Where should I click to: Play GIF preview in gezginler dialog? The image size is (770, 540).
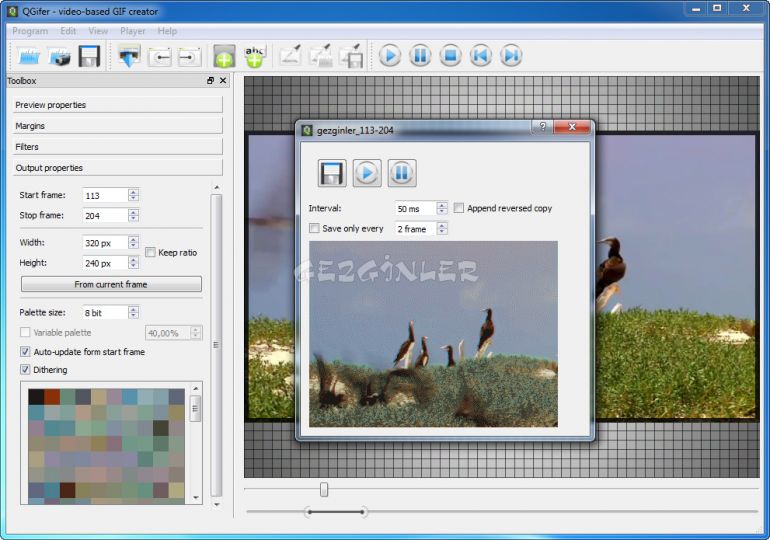point(367,173)
